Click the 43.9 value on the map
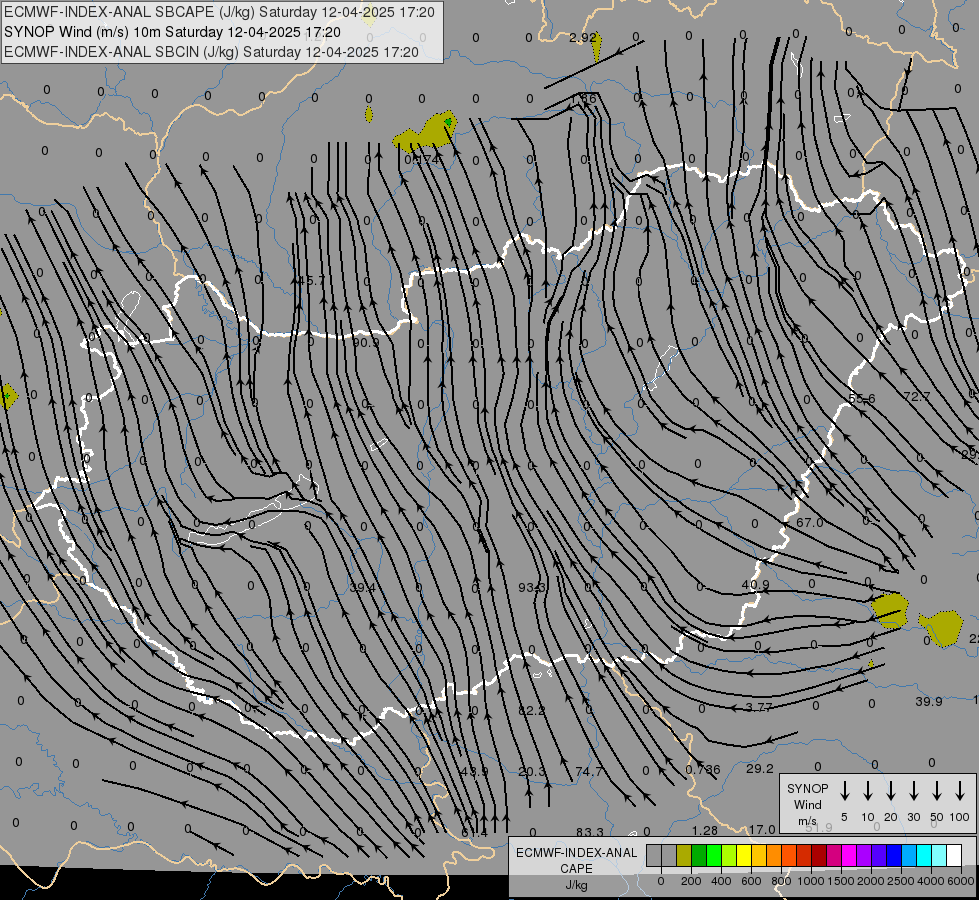The height and width of the screenshot is (900, 979). (x=475, y=771)
